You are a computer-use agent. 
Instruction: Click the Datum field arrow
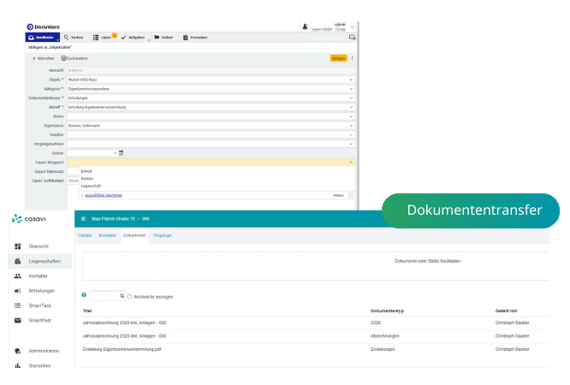pos(115,153)
